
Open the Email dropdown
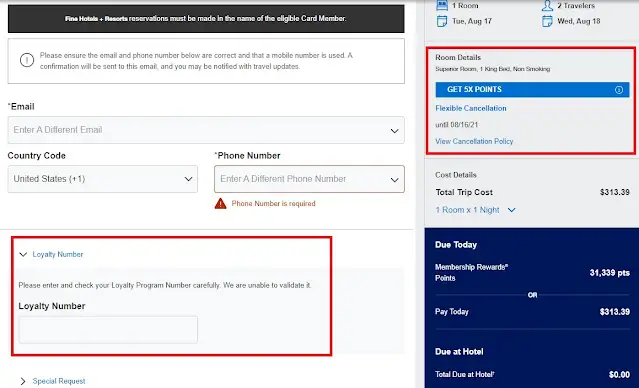206,130
